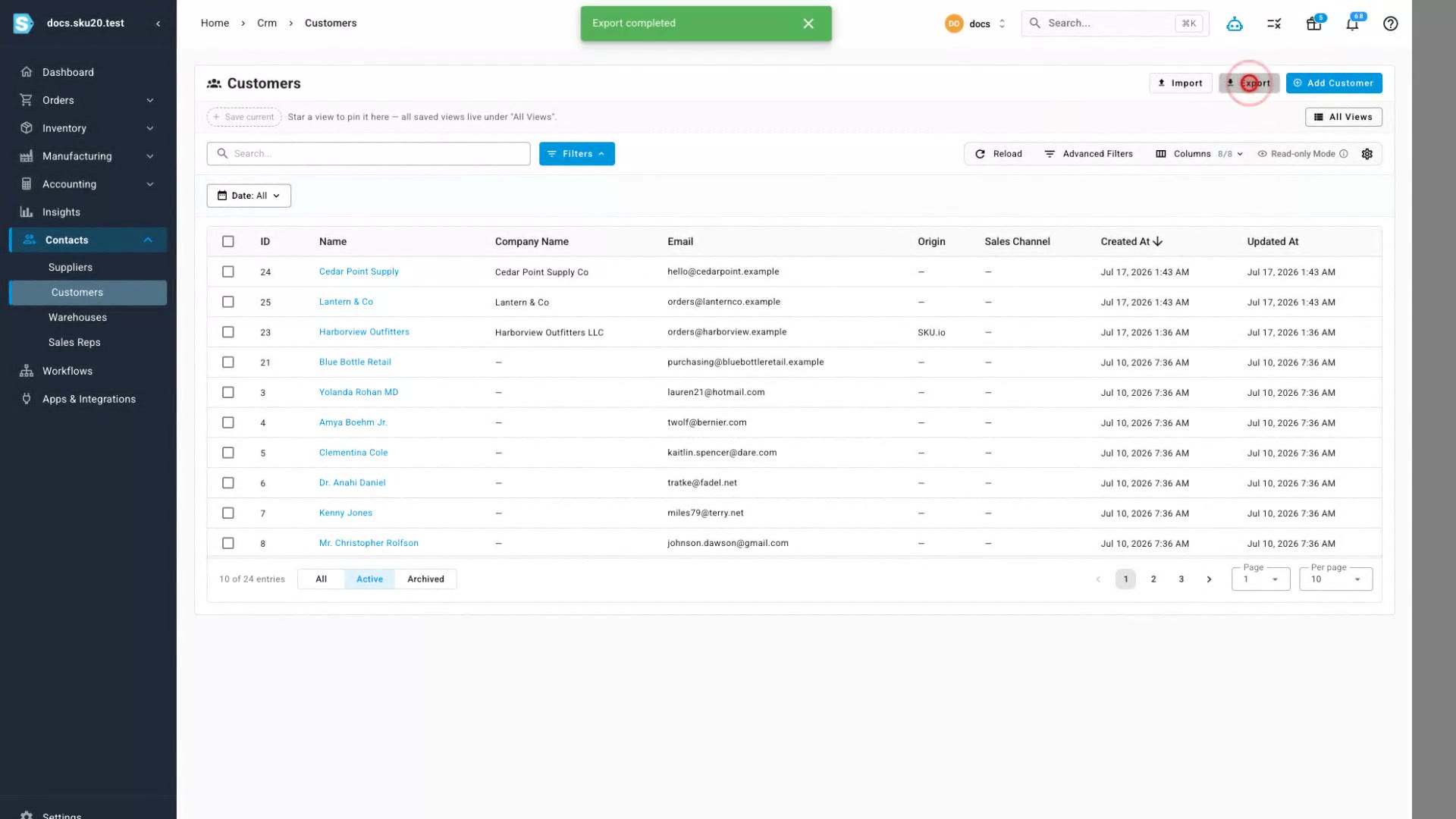This screenshot has height=819, width=1456.
Task: Dismiss the Export completed notification
Action: 808,24
